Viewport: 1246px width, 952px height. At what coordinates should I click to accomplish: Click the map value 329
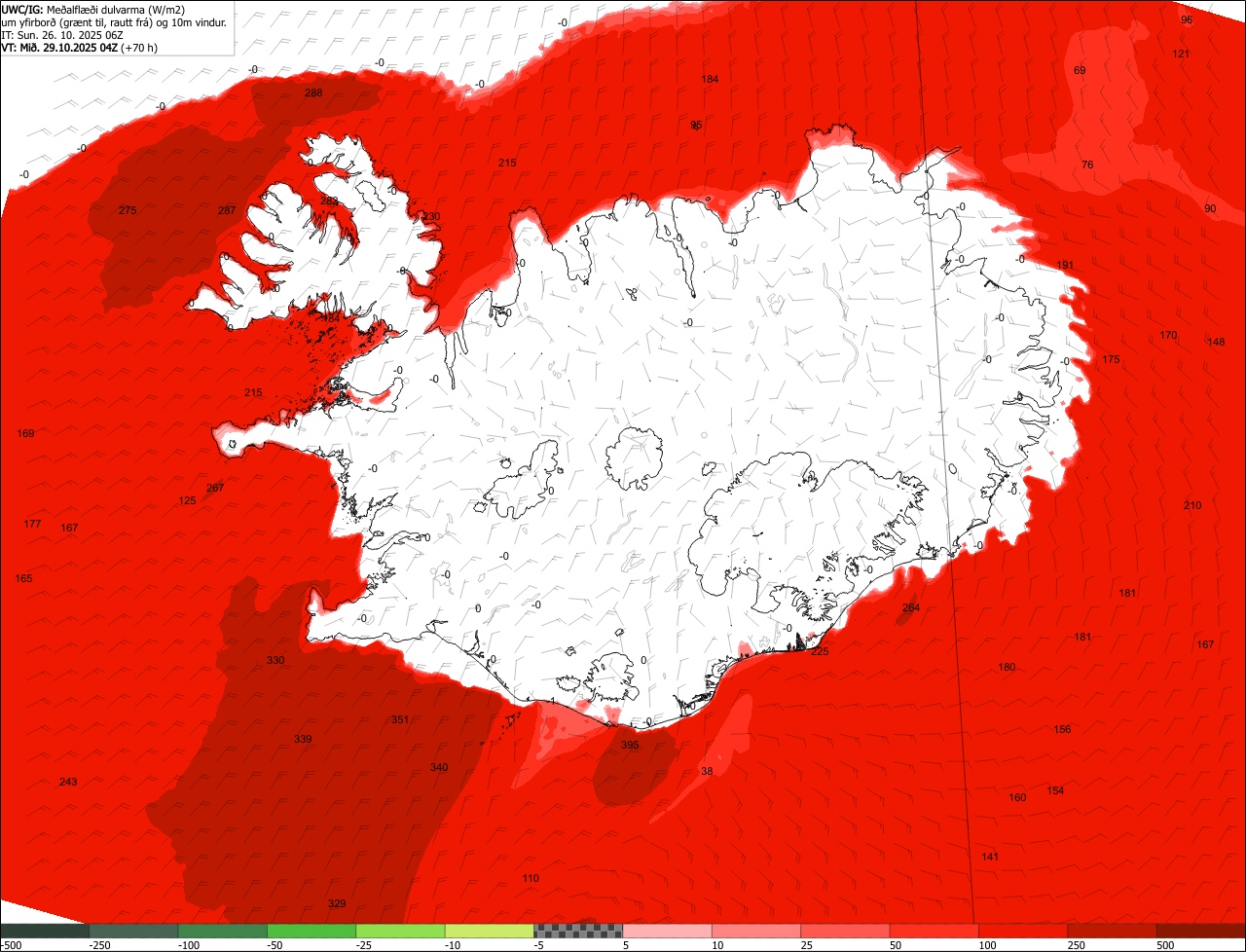point(337,904)
